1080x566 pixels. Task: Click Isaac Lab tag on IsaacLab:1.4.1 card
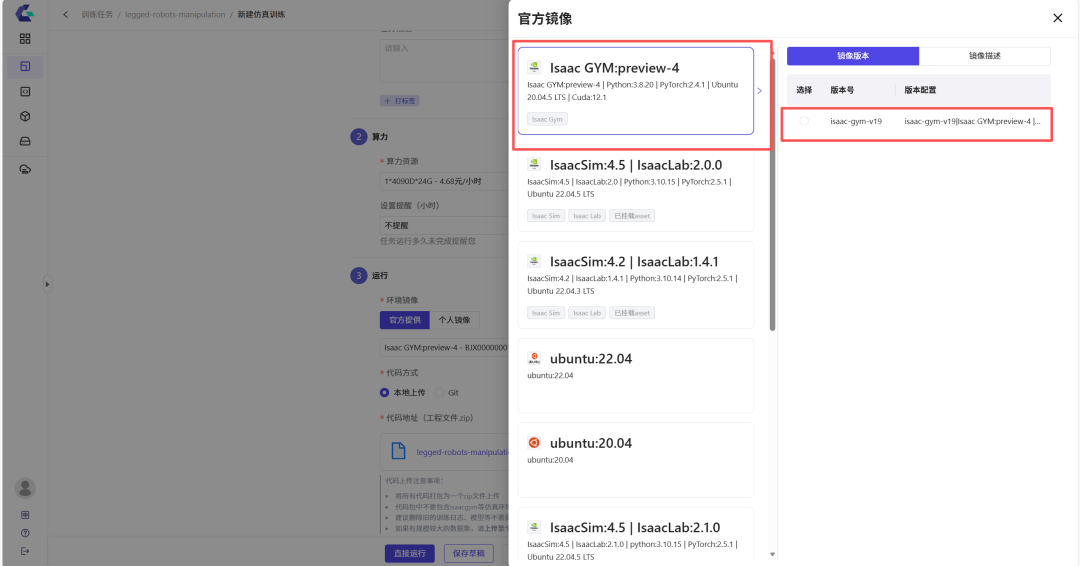point(587,313)
